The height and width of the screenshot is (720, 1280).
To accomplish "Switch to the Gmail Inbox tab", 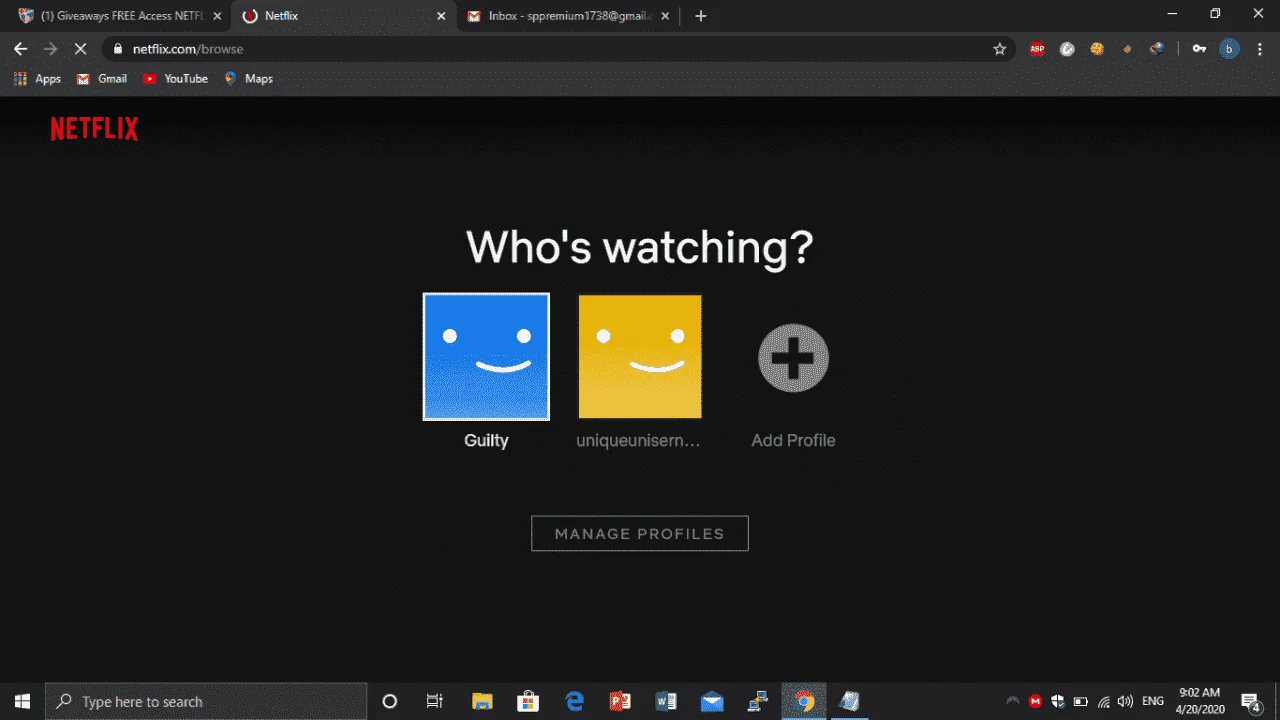I will coord(570,16).
